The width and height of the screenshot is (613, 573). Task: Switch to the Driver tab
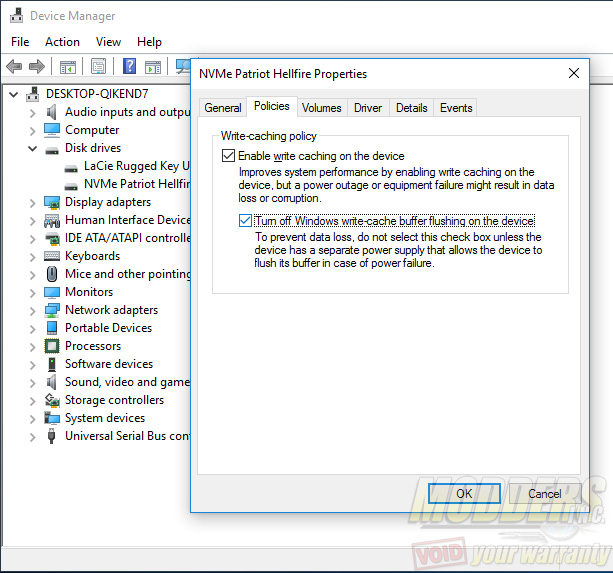[x=368, y=108]
